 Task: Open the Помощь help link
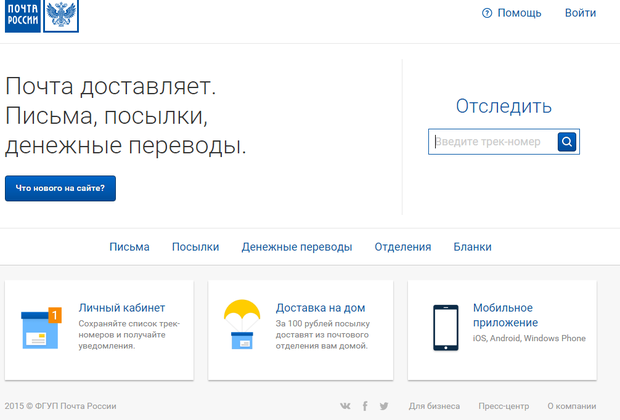click(519, 13)
